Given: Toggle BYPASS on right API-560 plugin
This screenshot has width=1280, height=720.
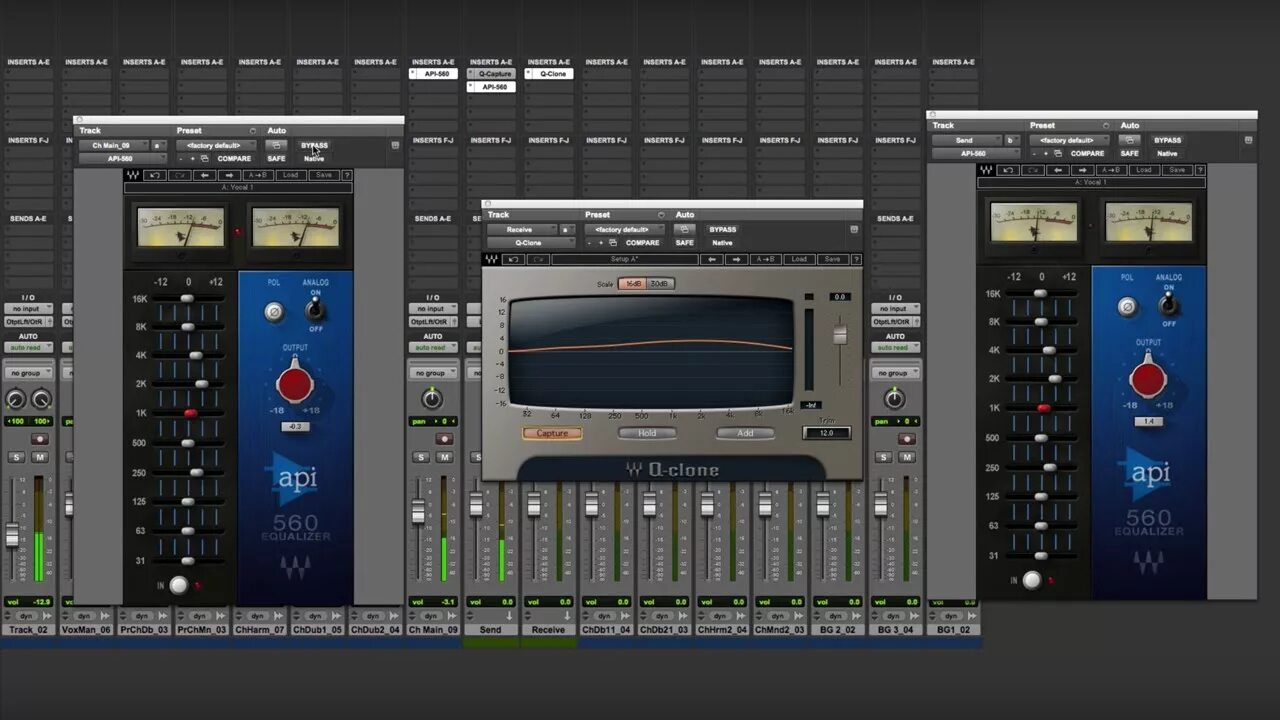Looking at the screenshot, I should 1167,140.
